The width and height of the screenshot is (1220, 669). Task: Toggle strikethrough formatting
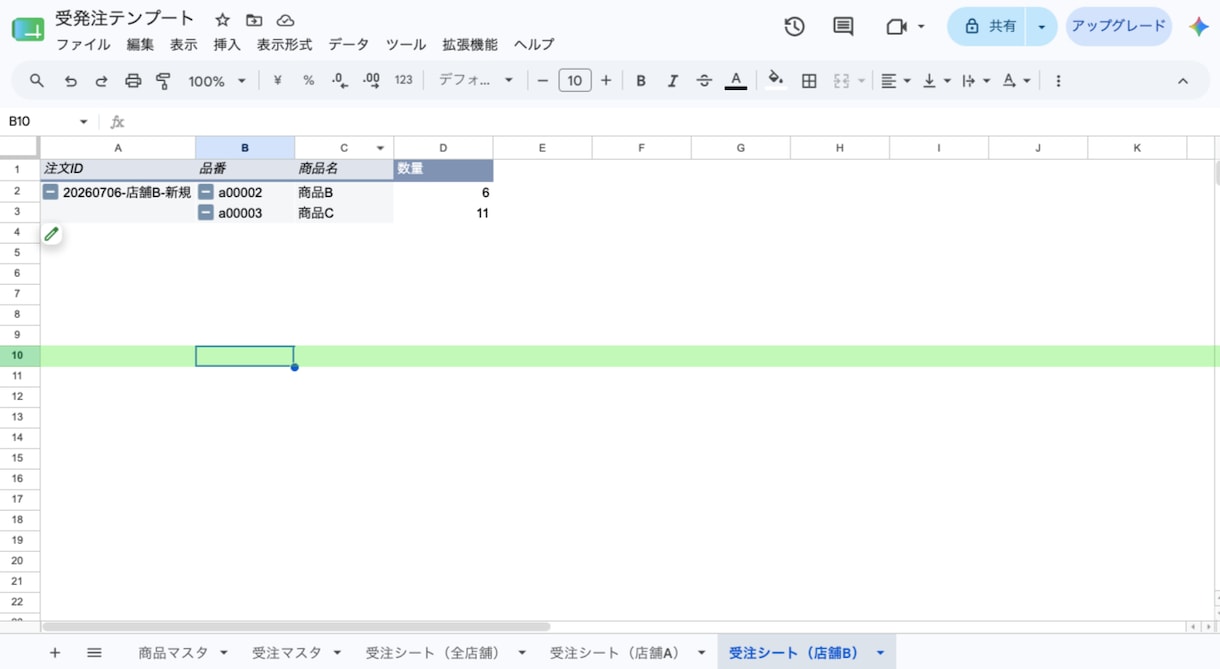click(x=704, y=81)
